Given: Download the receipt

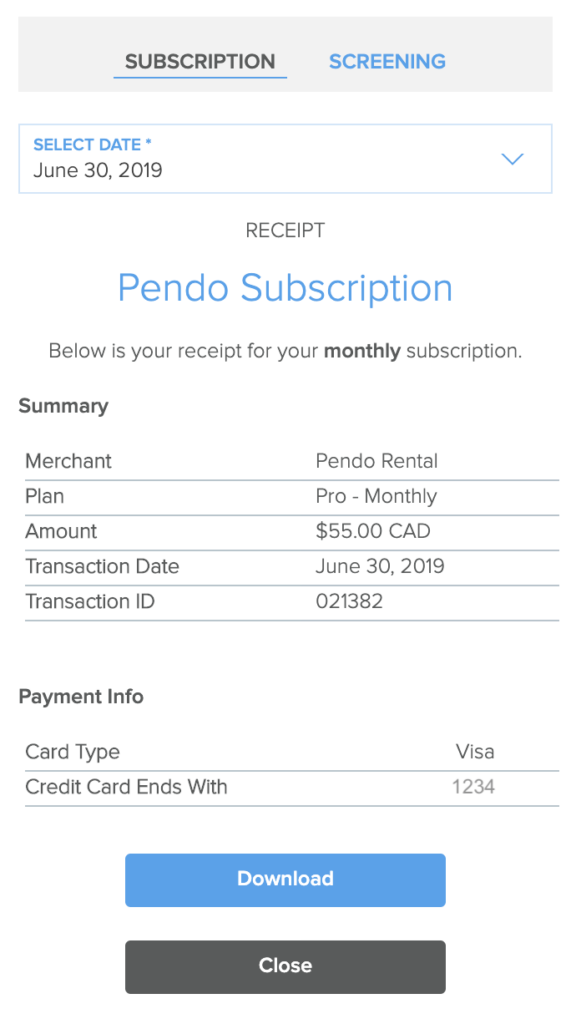Looking at the screenshot, I should pos(285,880).
